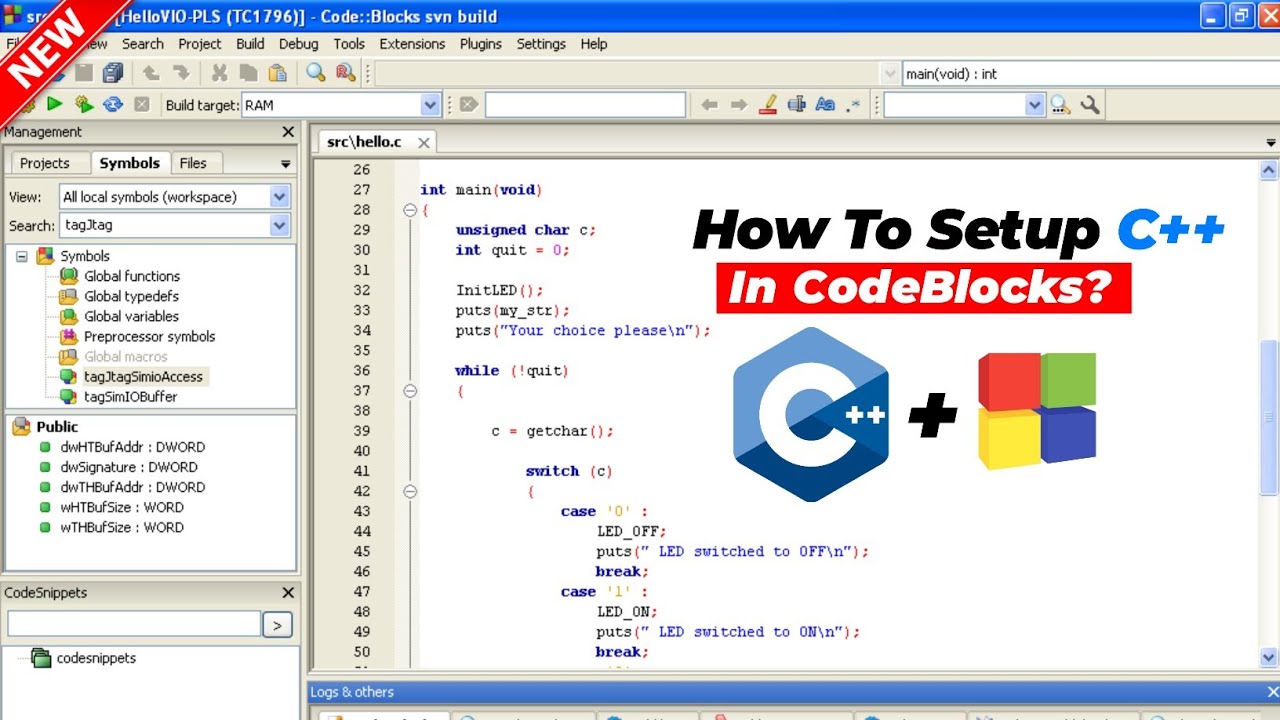1280x720 pixels.
Task: Open the Extensions menu
Action: tap(412, 44)
